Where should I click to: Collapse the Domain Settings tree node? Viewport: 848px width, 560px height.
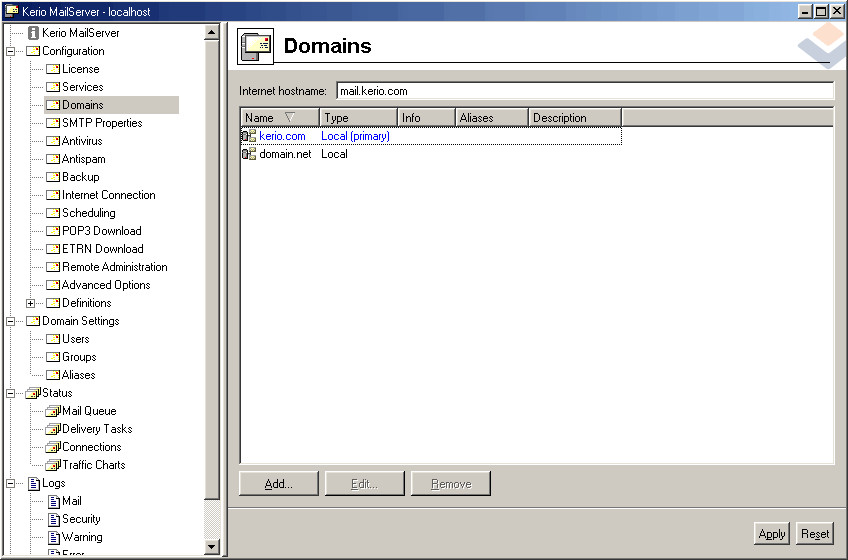click(x=10, y=321)
